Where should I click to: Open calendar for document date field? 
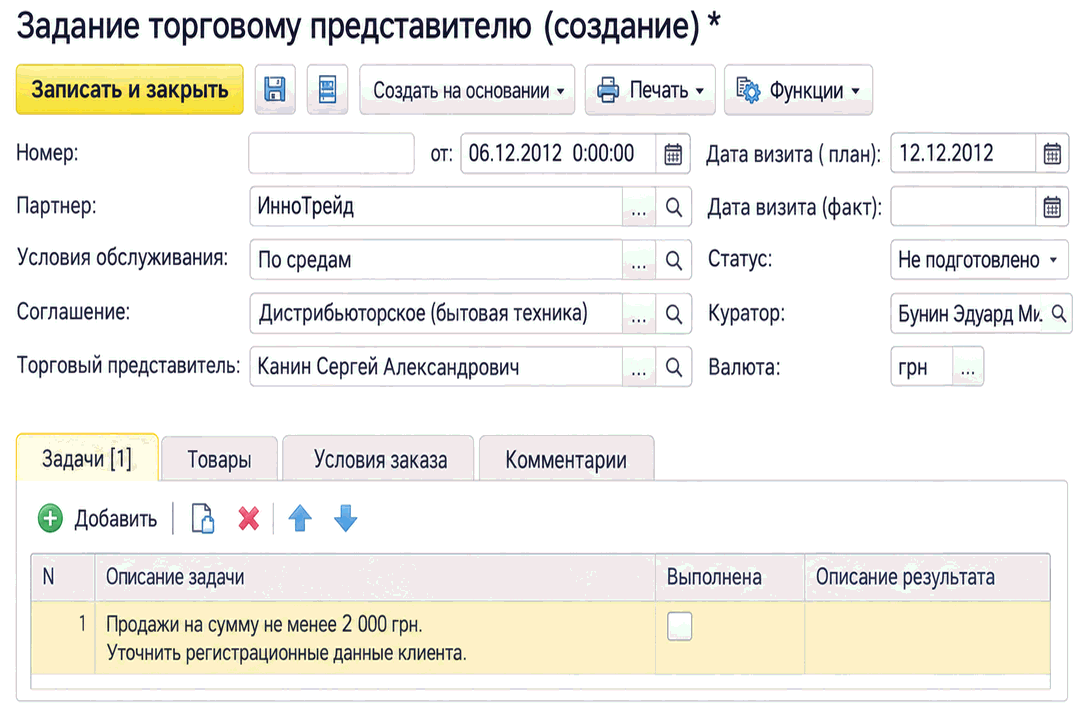tap(673, 153)
